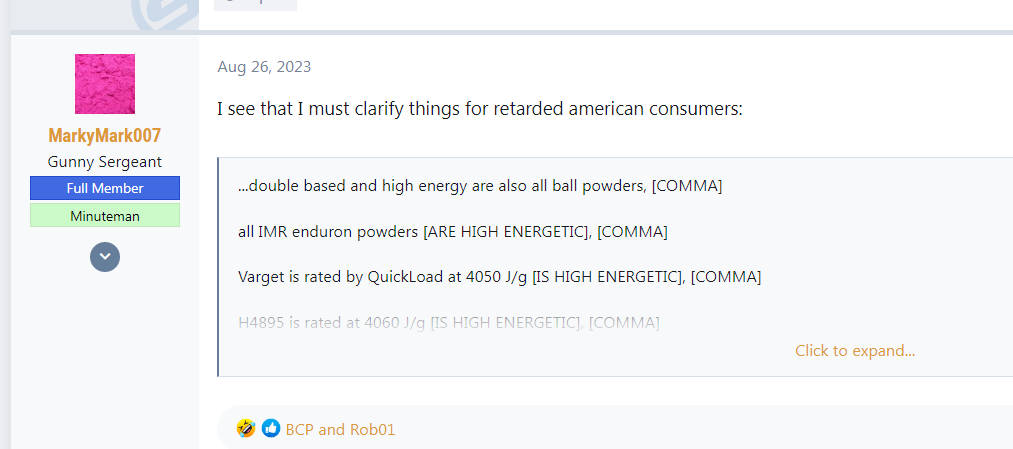Expand user details chevron below Minuteman badge
This screenshot has width=1013, height=449.
pos(105,256)
